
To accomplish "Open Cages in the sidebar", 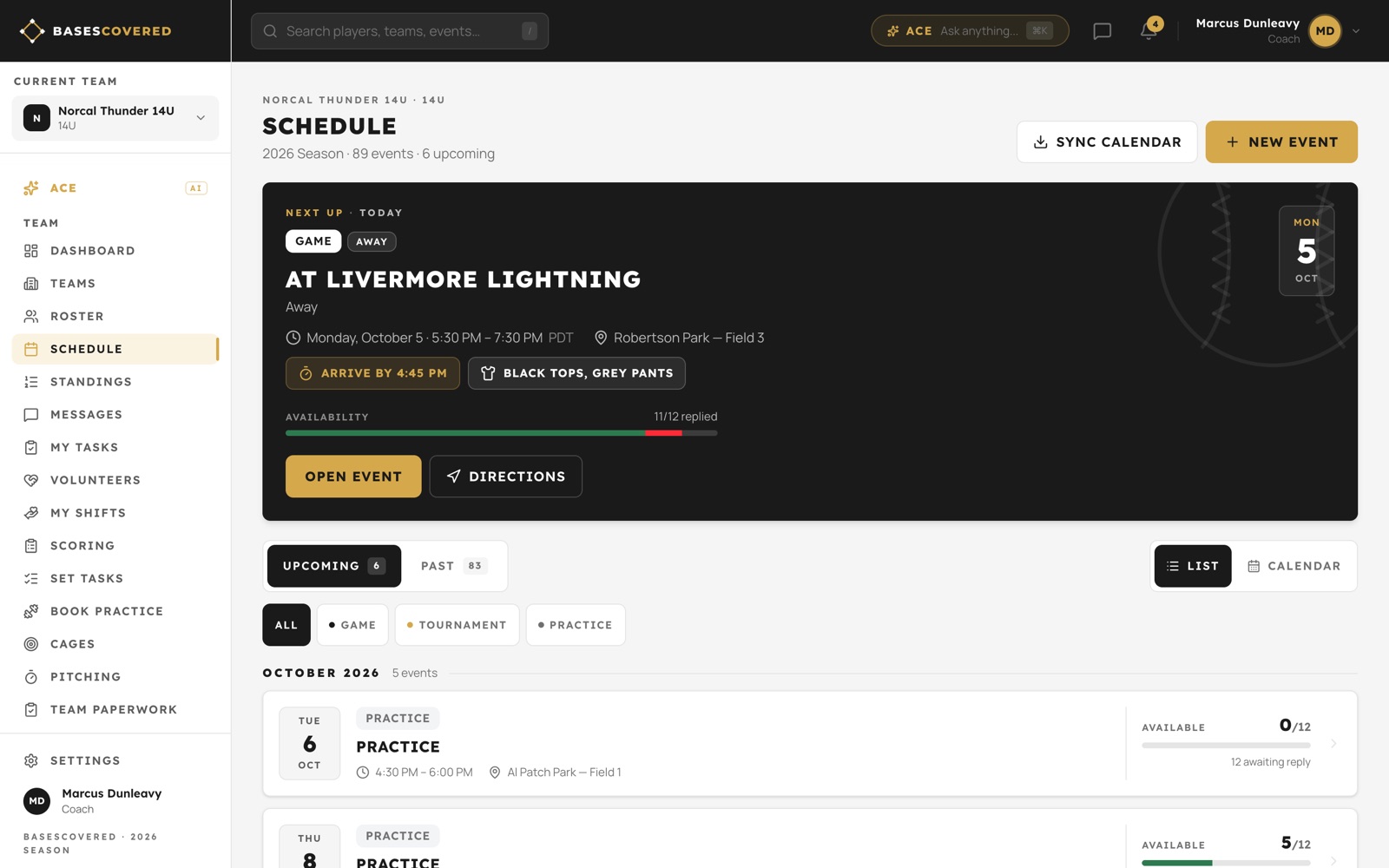I will 115,644.
